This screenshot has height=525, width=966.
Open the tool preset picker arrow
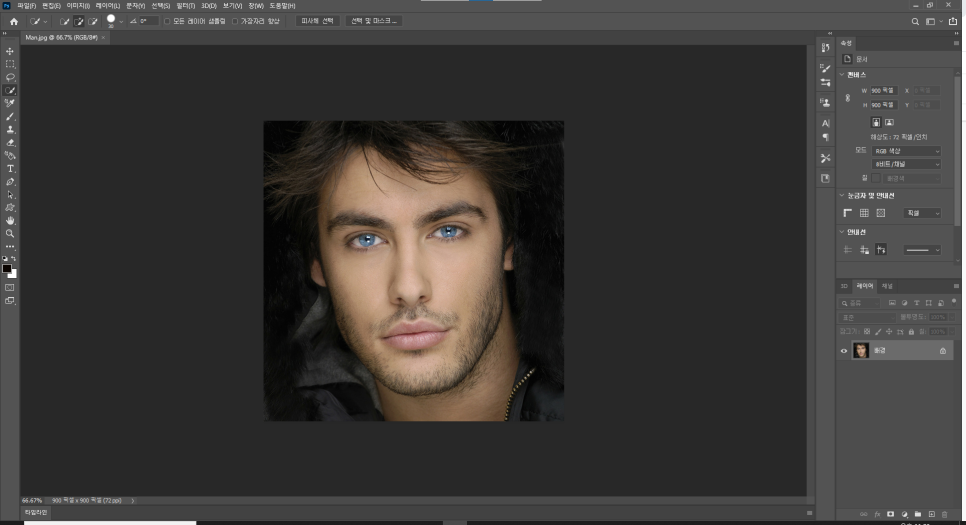click(45, 22)
